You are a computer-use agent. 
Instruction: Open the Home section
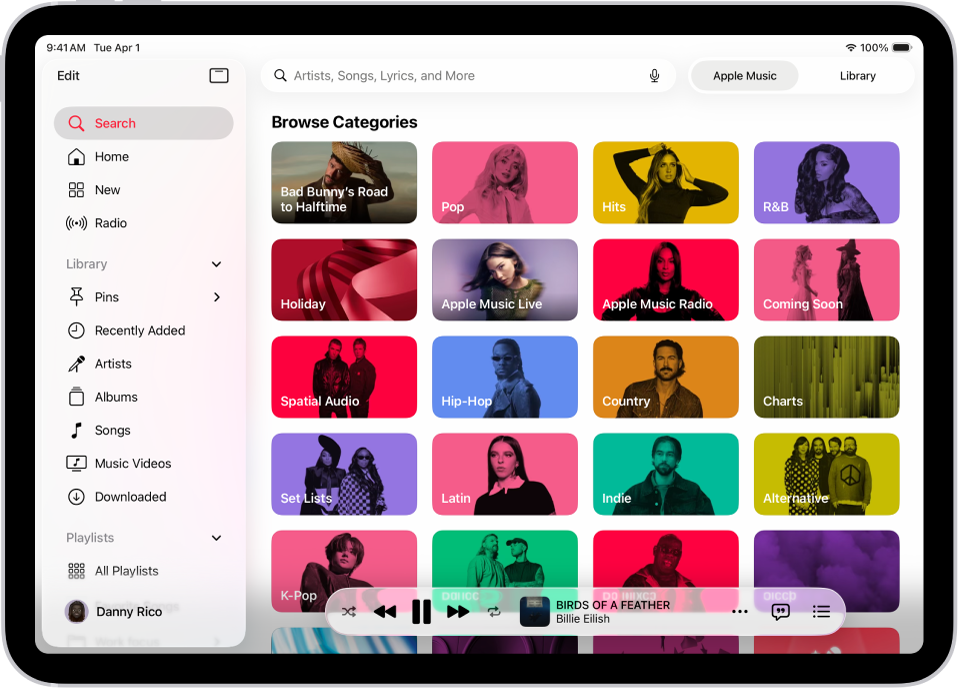111,156
